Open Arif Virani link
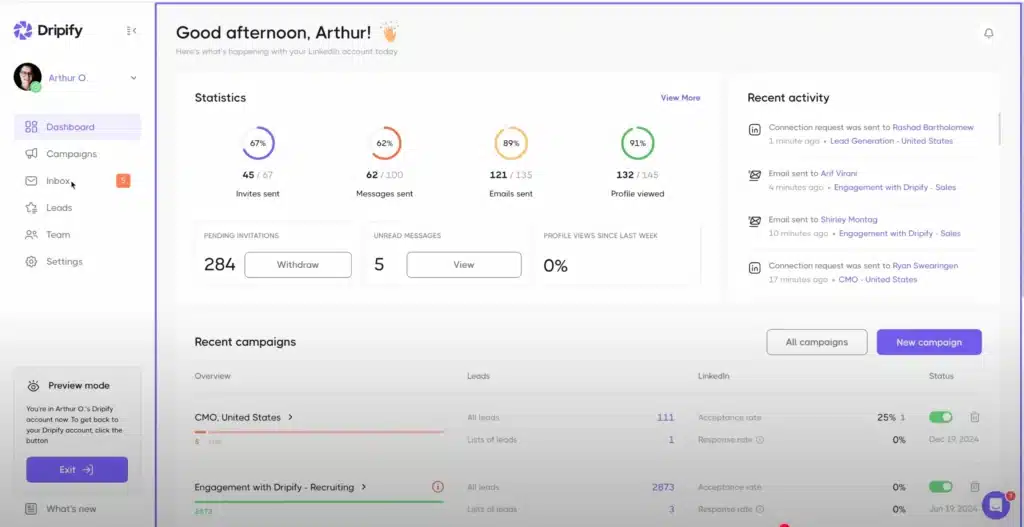 pyautogui.click(x=839, y=174)
